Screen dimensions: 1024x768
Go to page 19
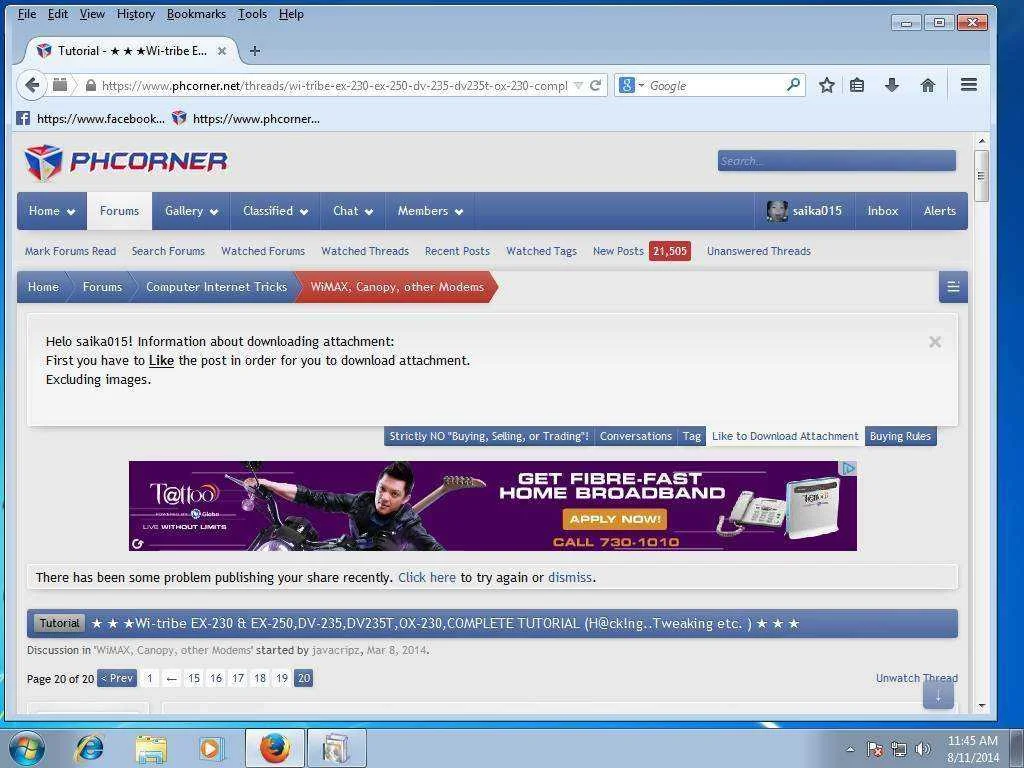point(281,679)
